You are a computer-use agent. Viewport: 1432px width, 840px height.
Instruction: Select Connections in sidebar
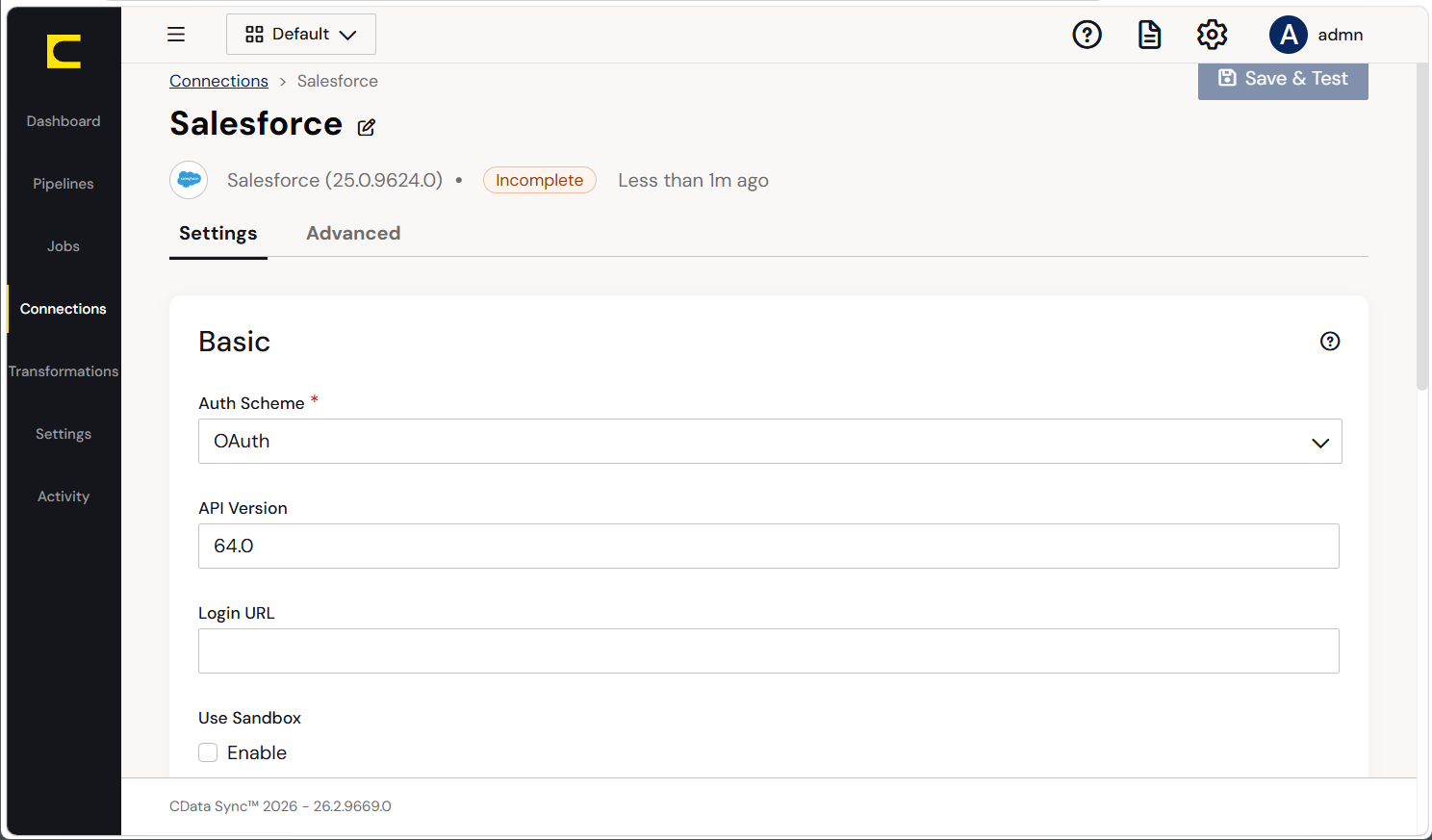pos(64,309)
